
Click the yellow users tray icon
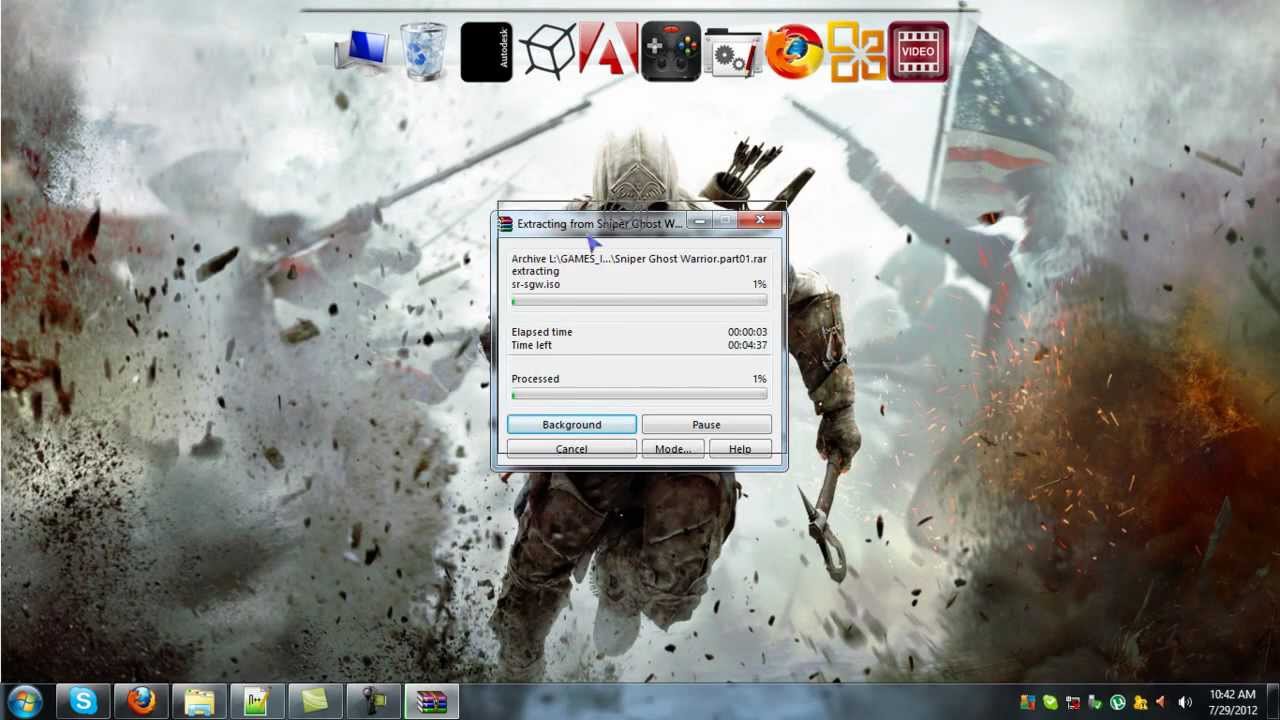(1140, 703)
